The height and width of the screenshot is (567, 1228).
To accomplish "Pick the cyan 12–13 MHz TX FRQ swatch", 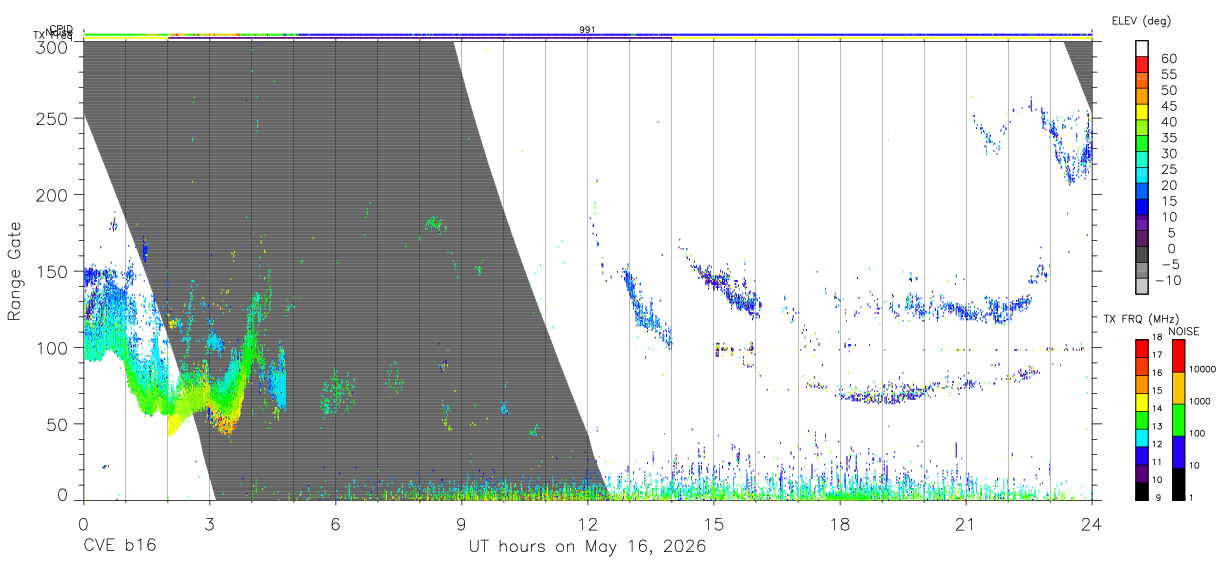I will (1141, 437).
